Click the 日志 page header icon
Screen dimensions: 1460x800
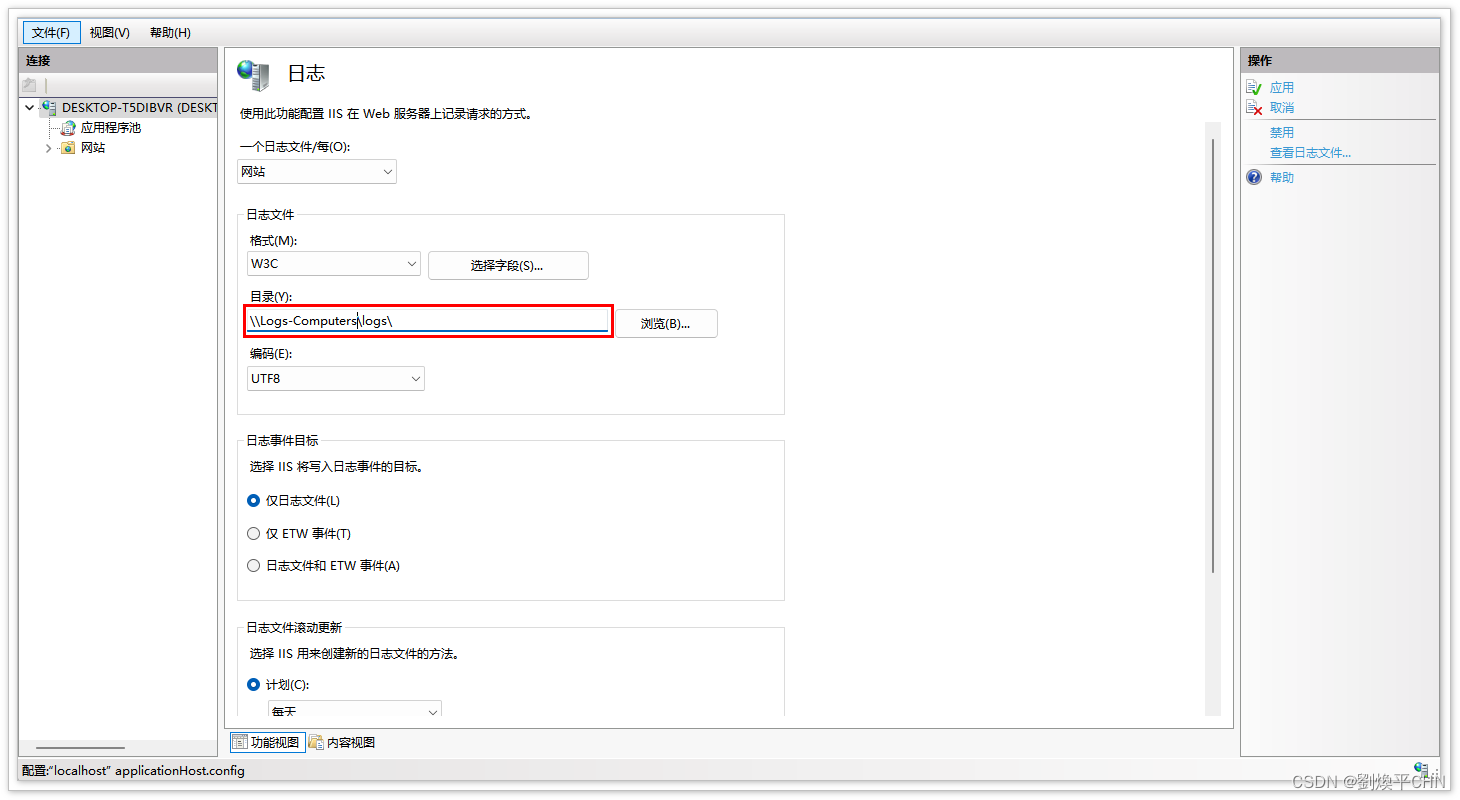(x=253, y=74)
